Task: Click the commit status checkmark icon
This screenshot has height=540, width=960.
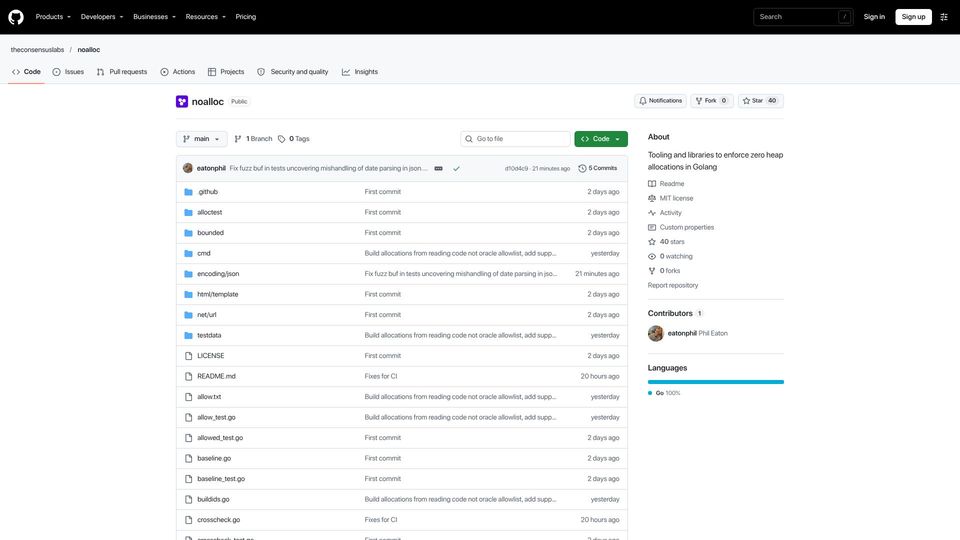Action: [x=456, y=168]
